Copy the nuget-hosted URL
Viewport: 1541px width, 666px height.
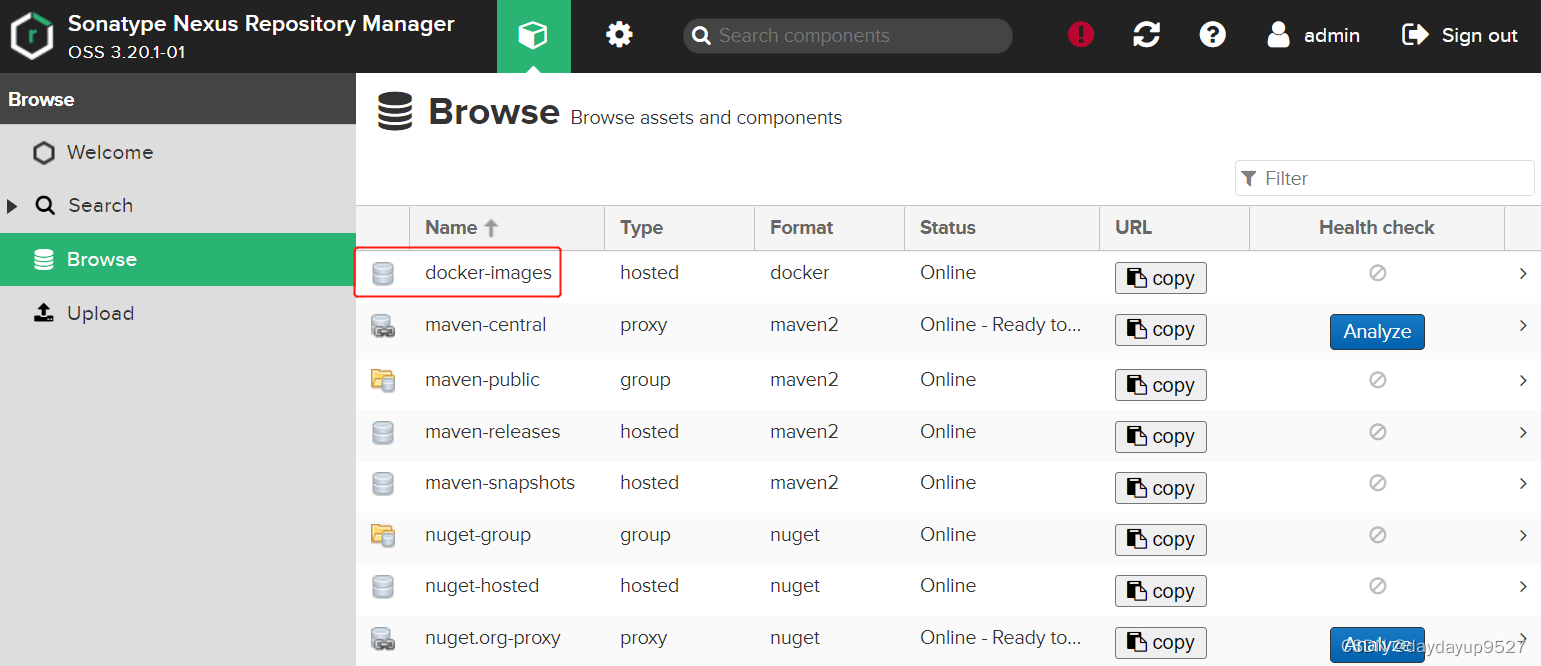tap(1161, 591)
